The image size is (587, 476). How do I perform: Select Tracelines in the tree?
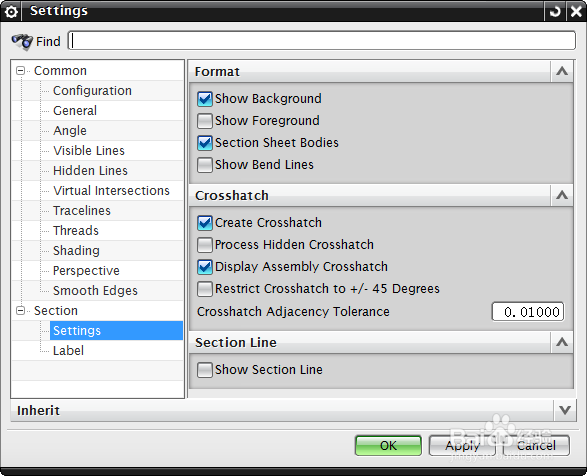pos(82,210)
